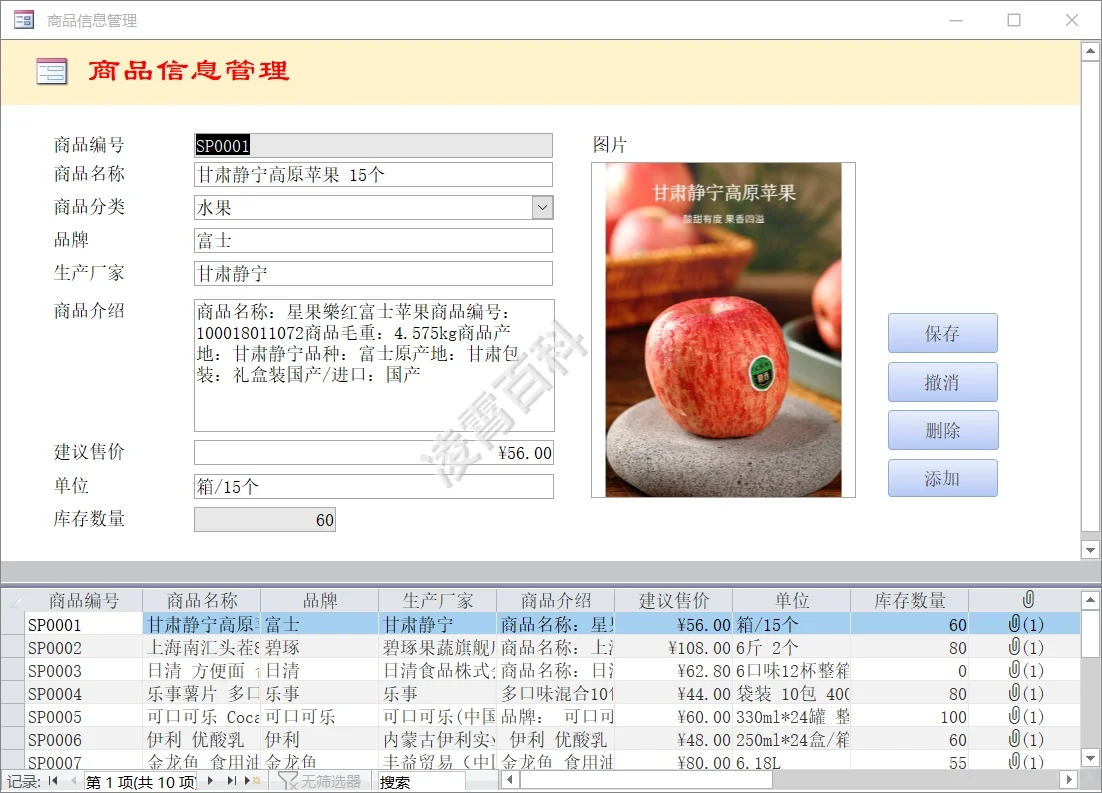The width and height of the screenshot is (1102, 793).
Task: Click the 保存 button
Action: 941,333
